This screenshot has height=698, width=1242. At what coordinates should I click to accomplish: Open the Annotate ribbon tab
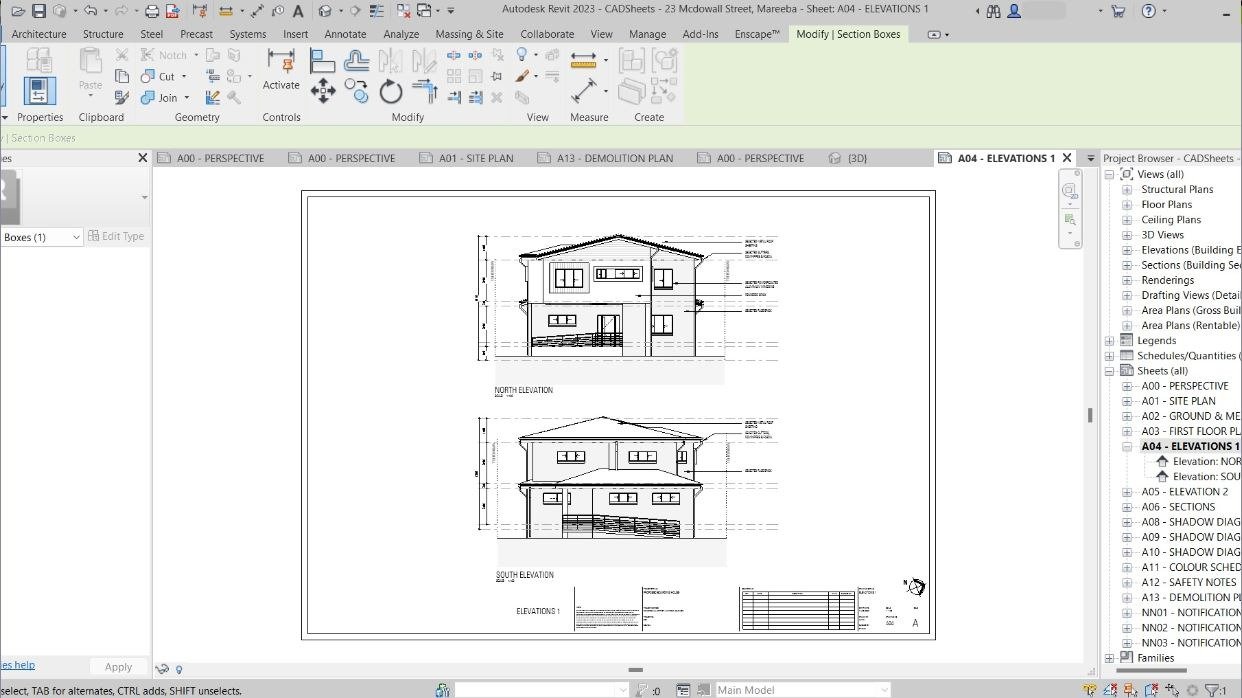point(345,34)
